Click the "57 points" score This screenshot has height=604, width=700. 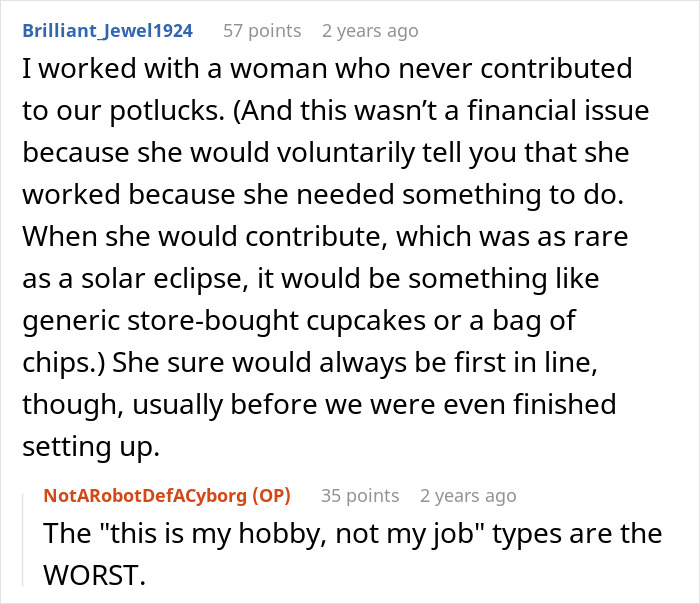(262, 31)
